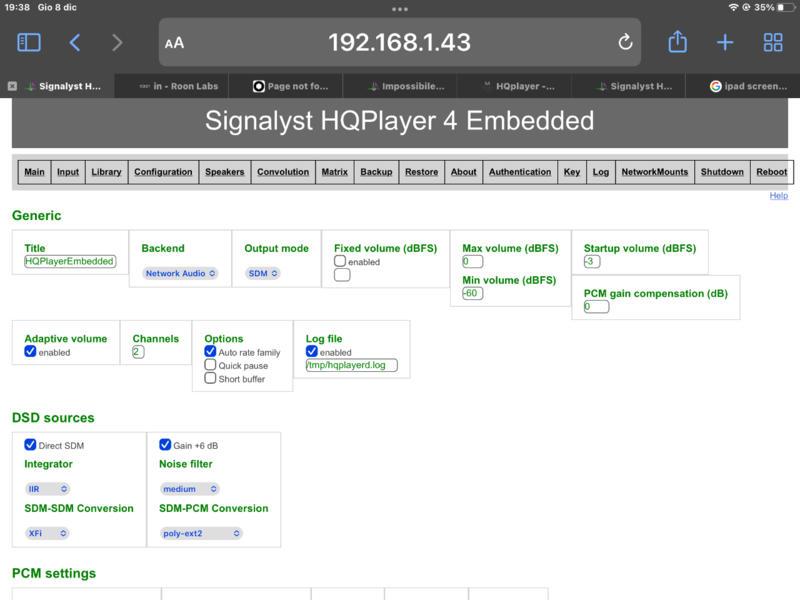Click the Help link
Viewport: 800px width, 600px height.
pos(778,195)
